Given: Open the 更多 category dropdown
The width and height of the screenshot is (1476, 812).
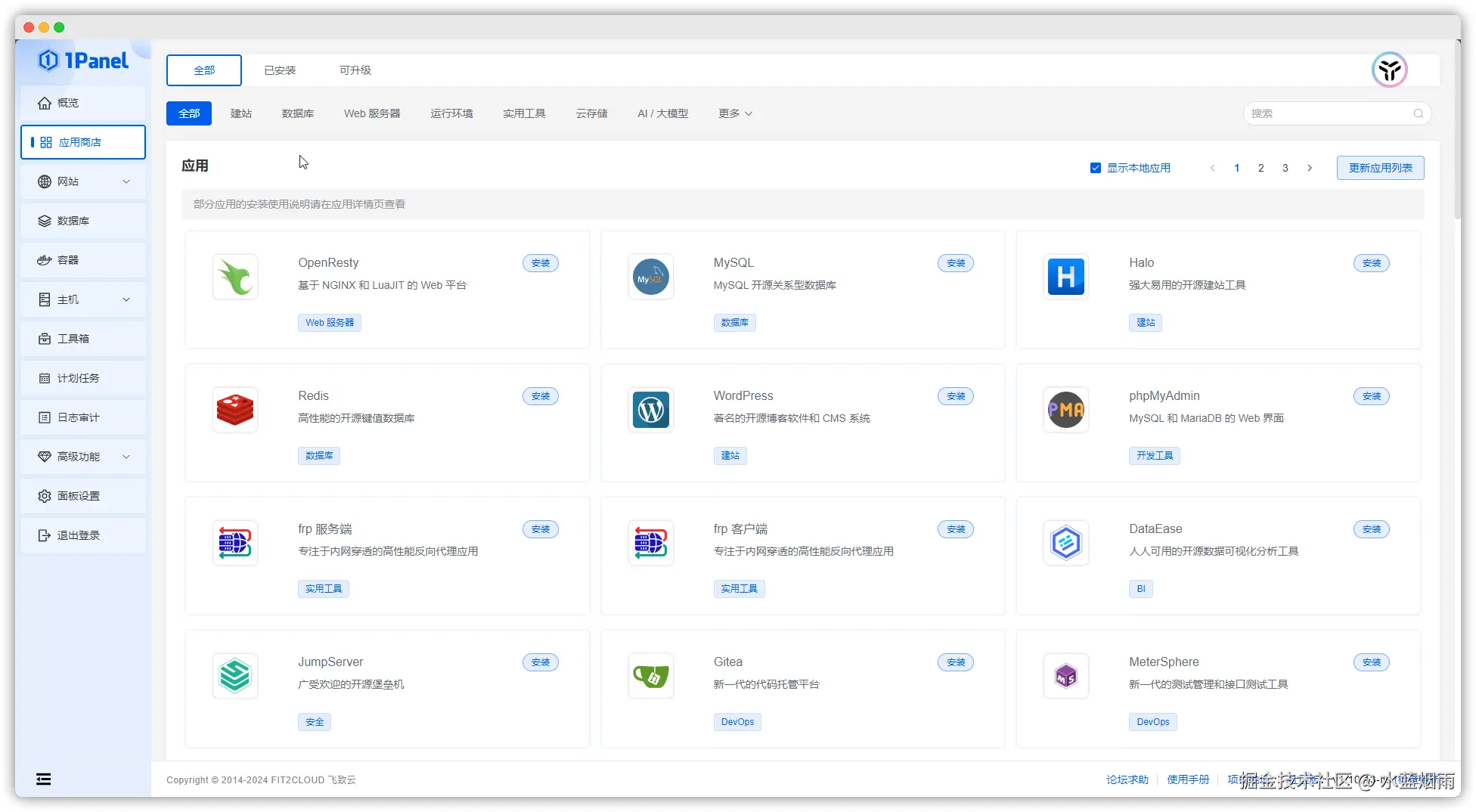Looking at the screenshot, I should coord(735,113).
